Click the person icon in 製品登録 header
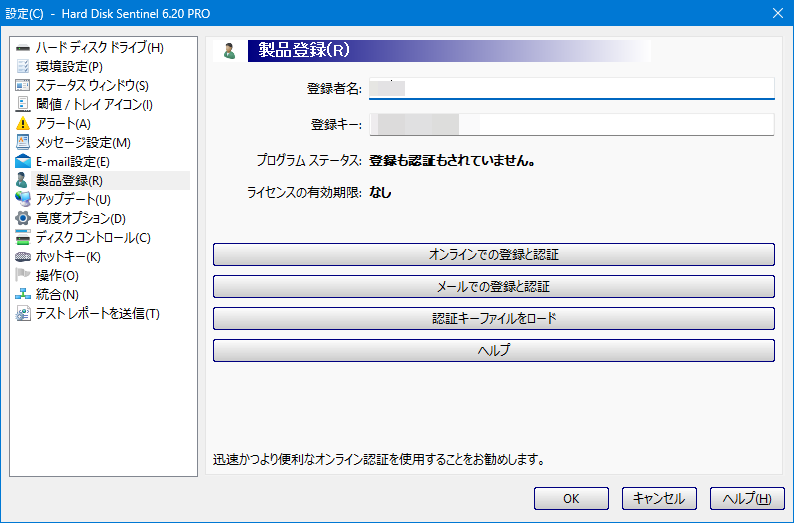This screenshot has height=523, width=794. click(229, 51)
